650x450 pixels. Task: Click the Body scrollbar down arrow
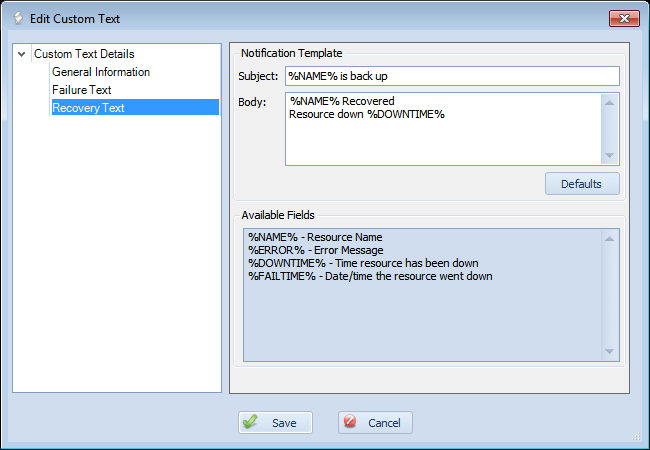pos(609,155)
